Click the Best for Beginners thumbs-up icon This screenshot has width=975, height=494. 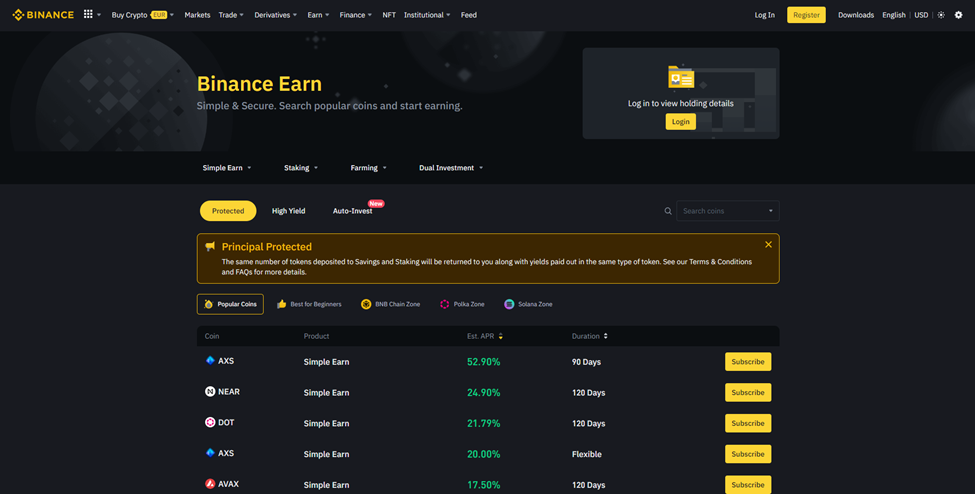[x=282, y=304]
